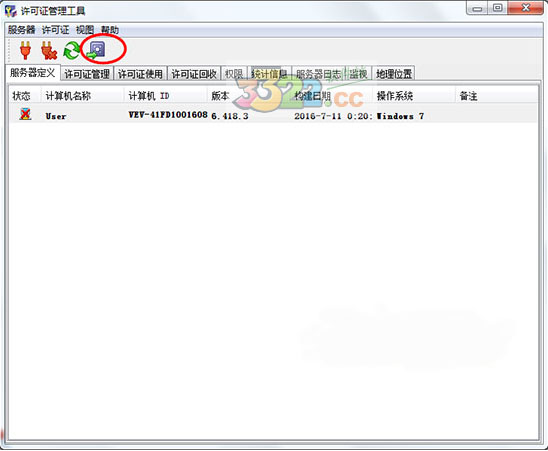Click the blue safe icon with green arrow
This screenshot has height=451, width=548.
[x=96, y=50]
